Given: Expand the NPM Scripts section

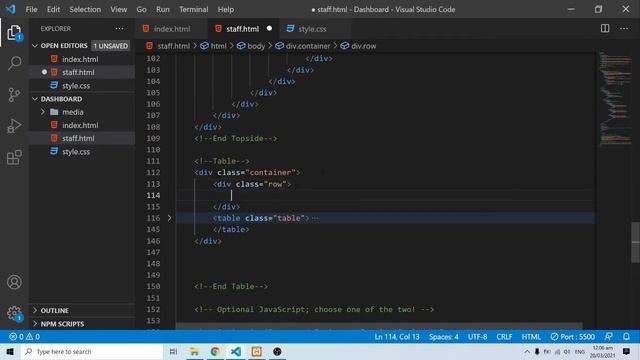Looking at the screenshot, I should (35, 324).
